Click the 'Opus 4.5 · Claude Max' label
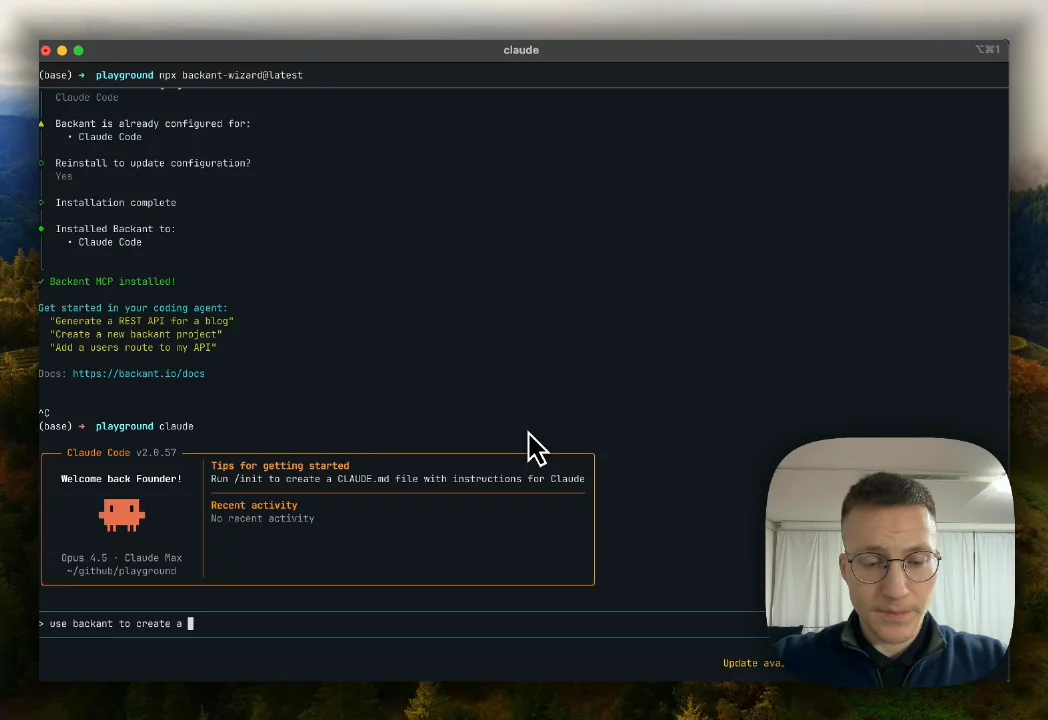 point(122,558)
